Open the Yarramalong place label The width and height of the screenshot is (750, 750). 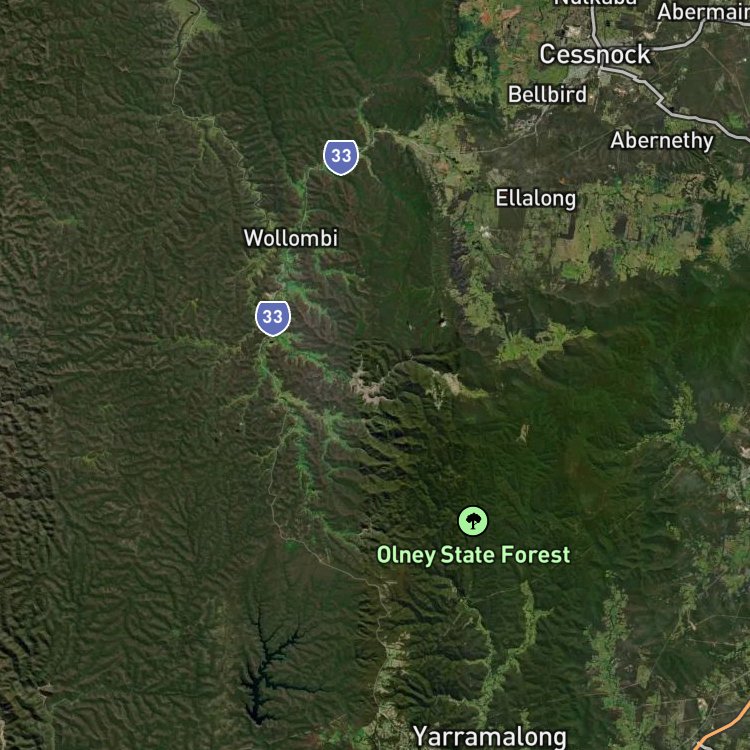489,737
